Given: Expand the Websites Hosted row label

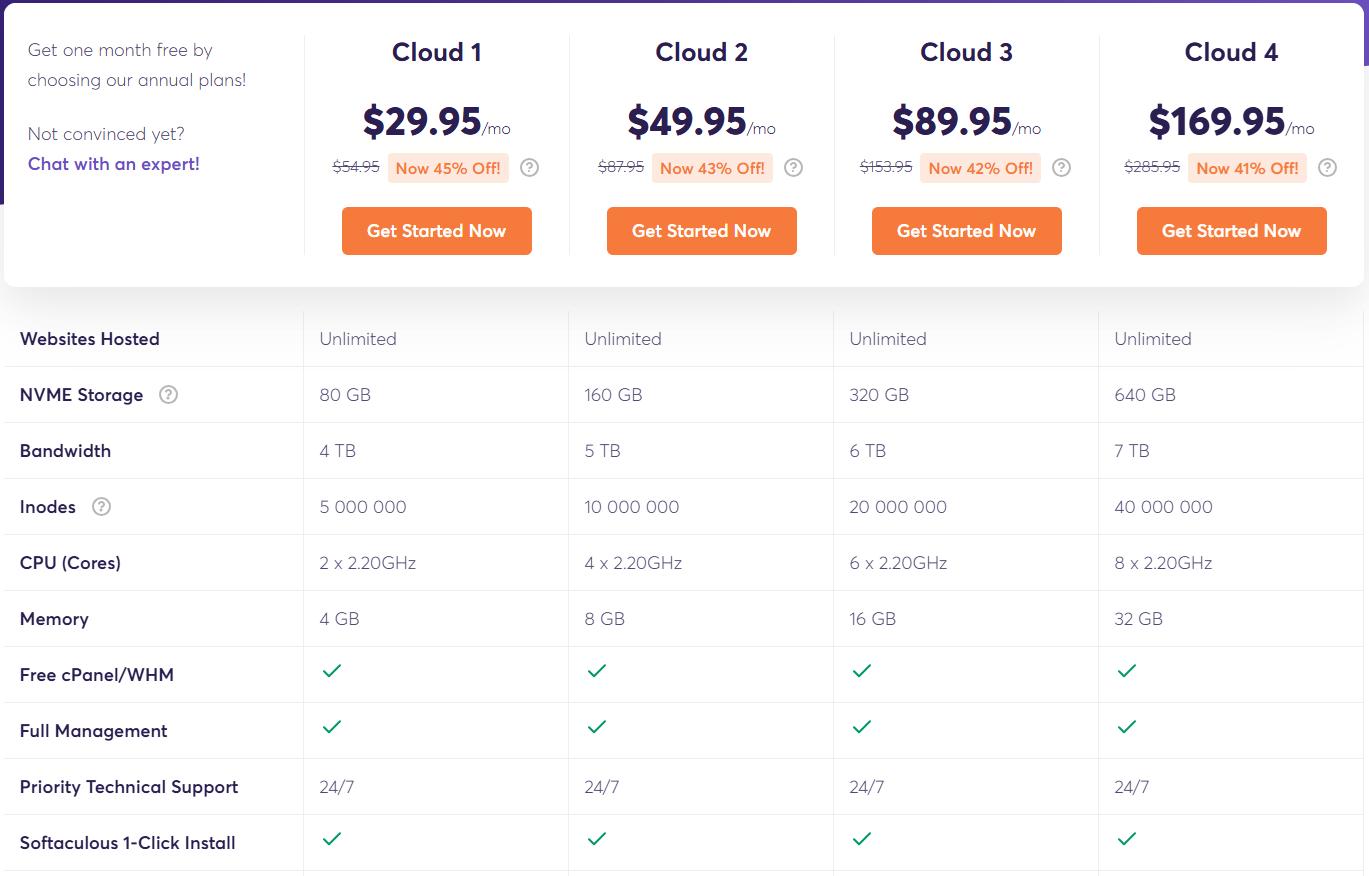Looking at the screenshot, I should (x=89, y=339).
